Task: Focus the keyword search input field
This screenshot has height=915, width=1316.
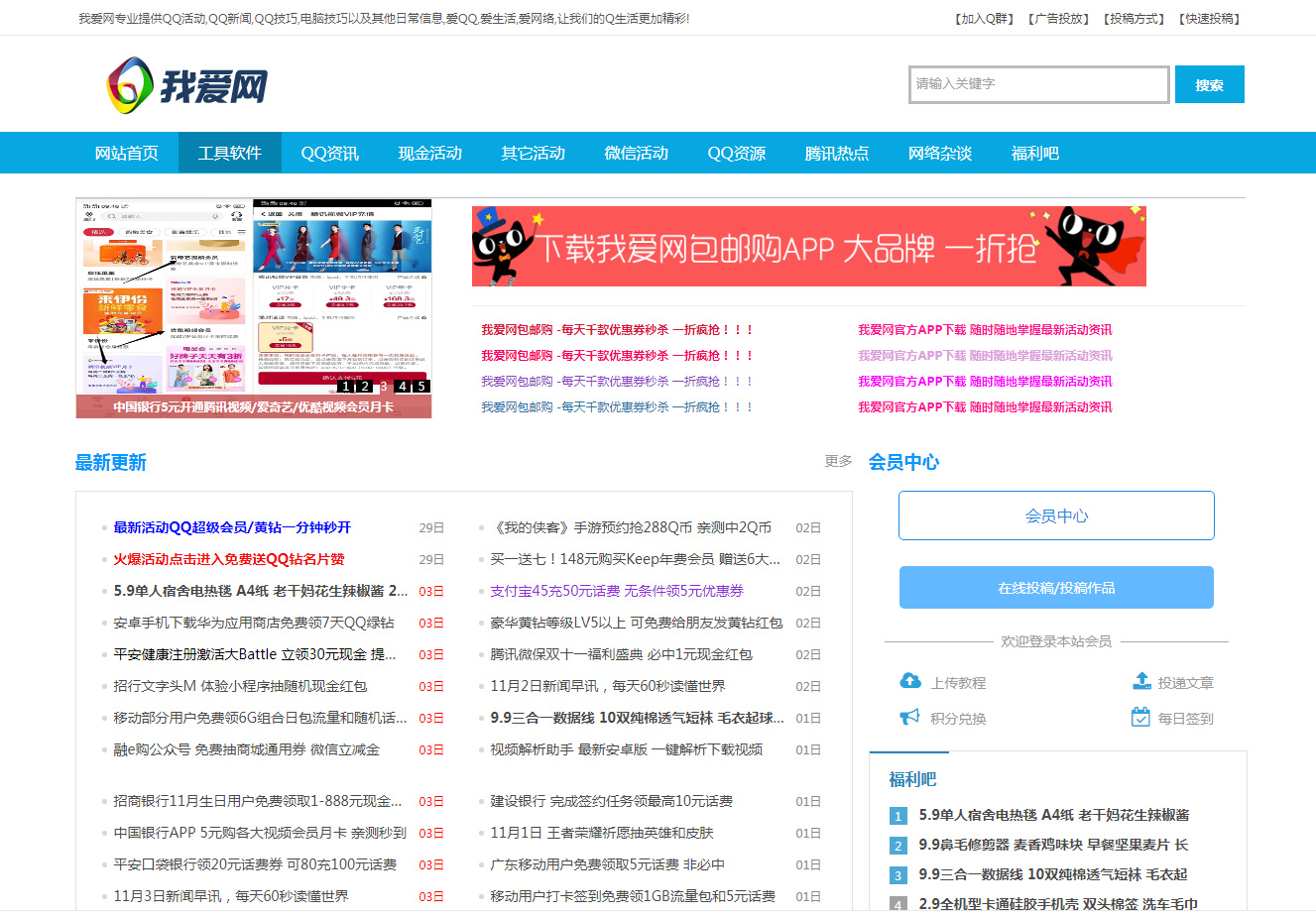Action: [x=1038, y=85]
